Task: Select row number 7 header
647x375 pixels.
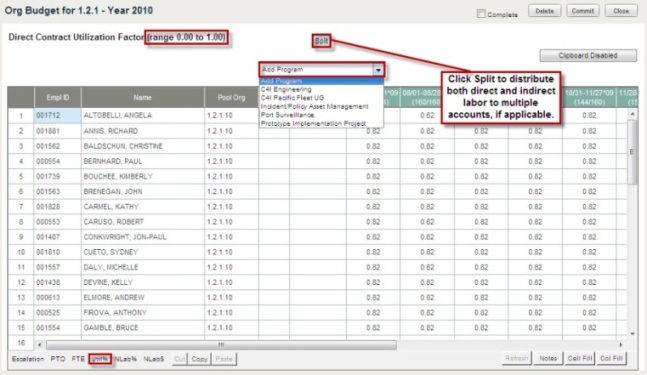Action: (21, 207)
